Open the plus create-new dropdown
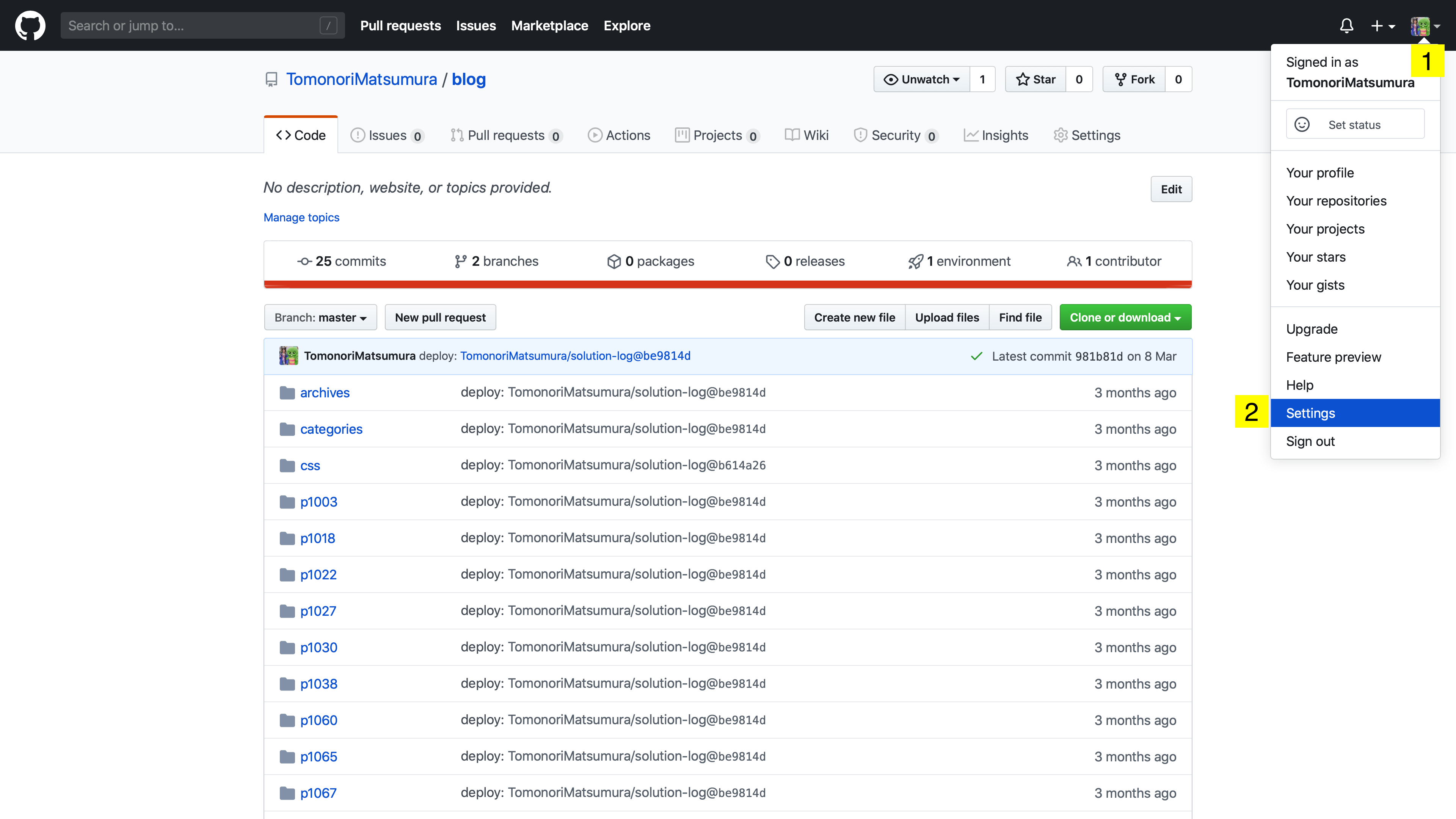The image size is (1456, 819). coord(1382,25)
